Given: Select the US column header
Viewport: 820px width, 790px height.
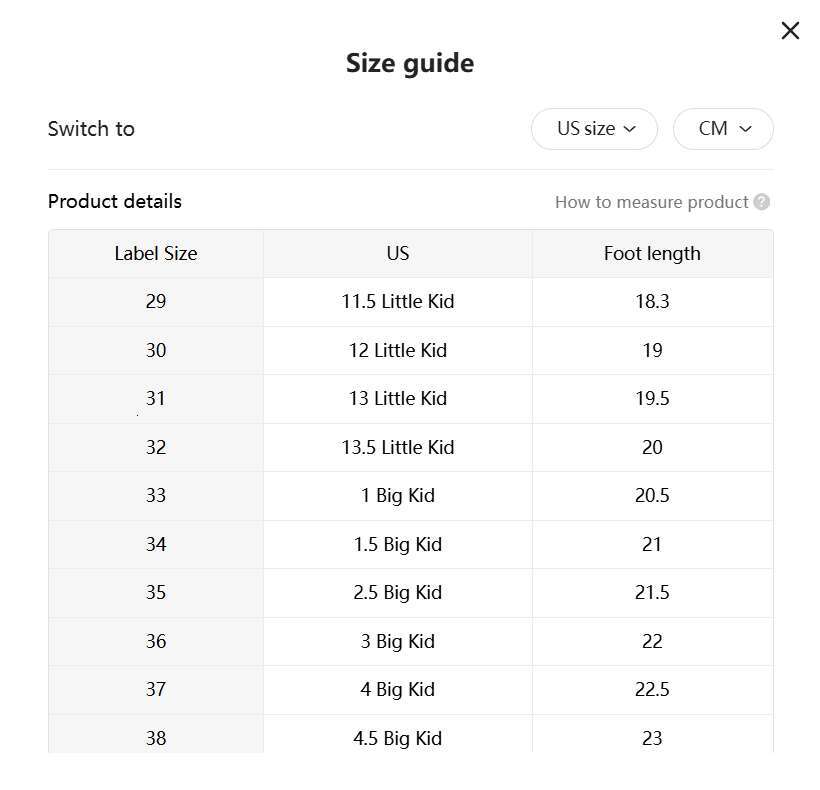Looking at the screenshot, I should [397, 253].
